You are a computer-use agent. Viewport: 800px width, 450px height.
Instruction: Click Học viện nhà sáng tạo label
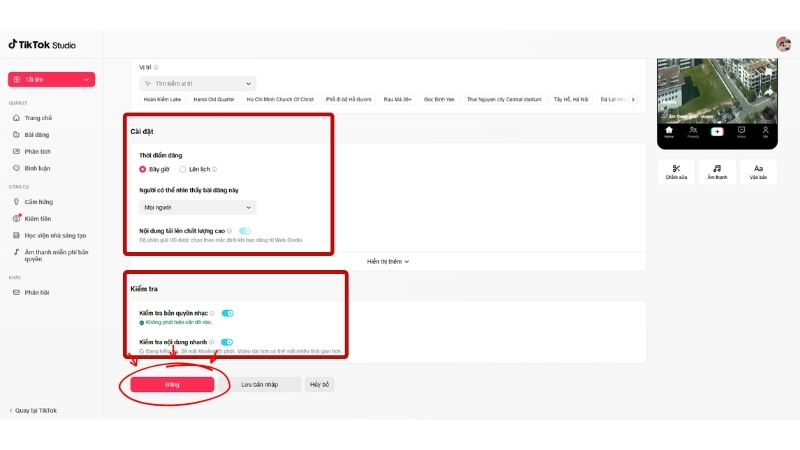point(55,236)
